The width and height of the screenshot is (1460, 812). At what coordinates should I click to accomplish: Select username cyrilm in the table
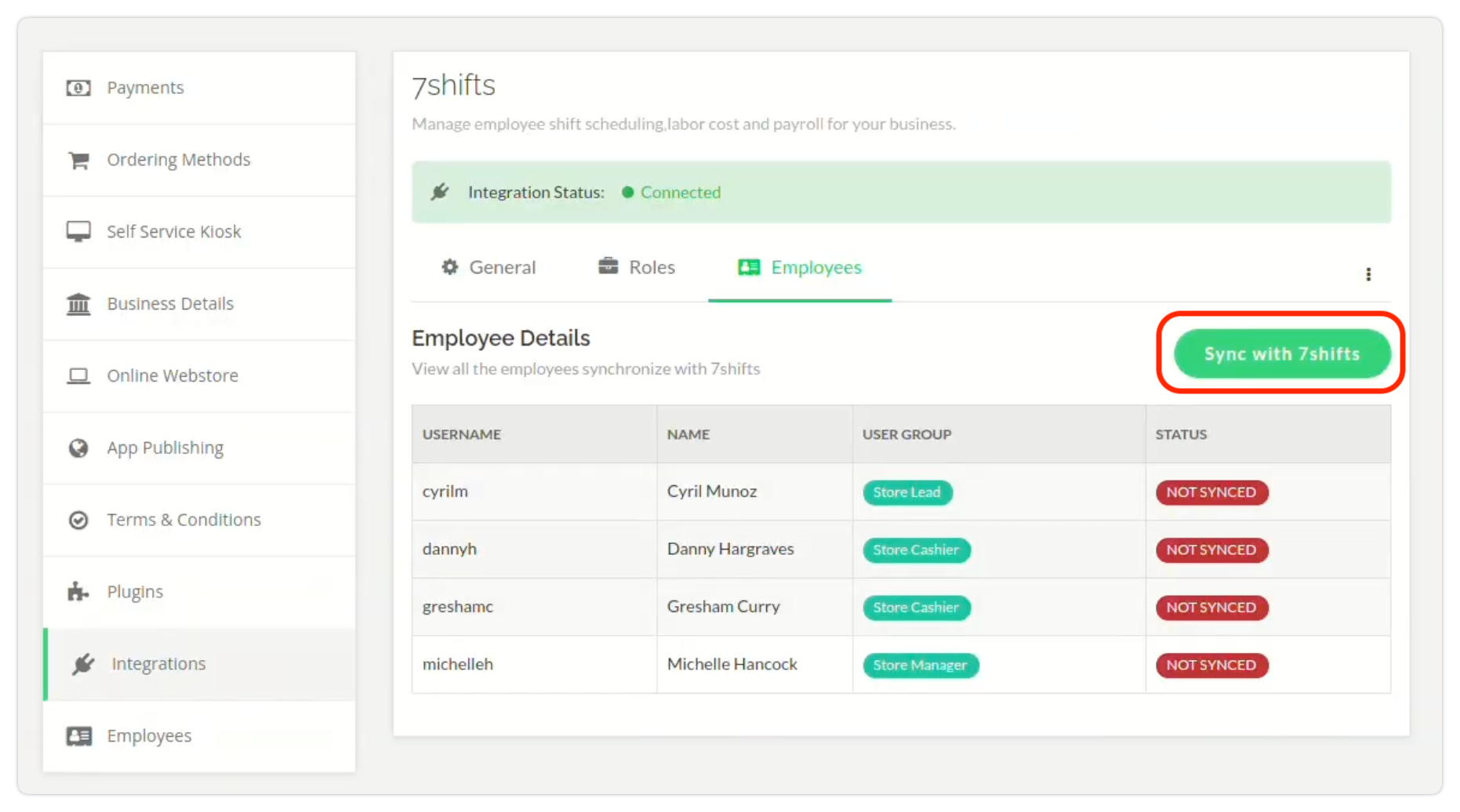[x=445, y=491]
